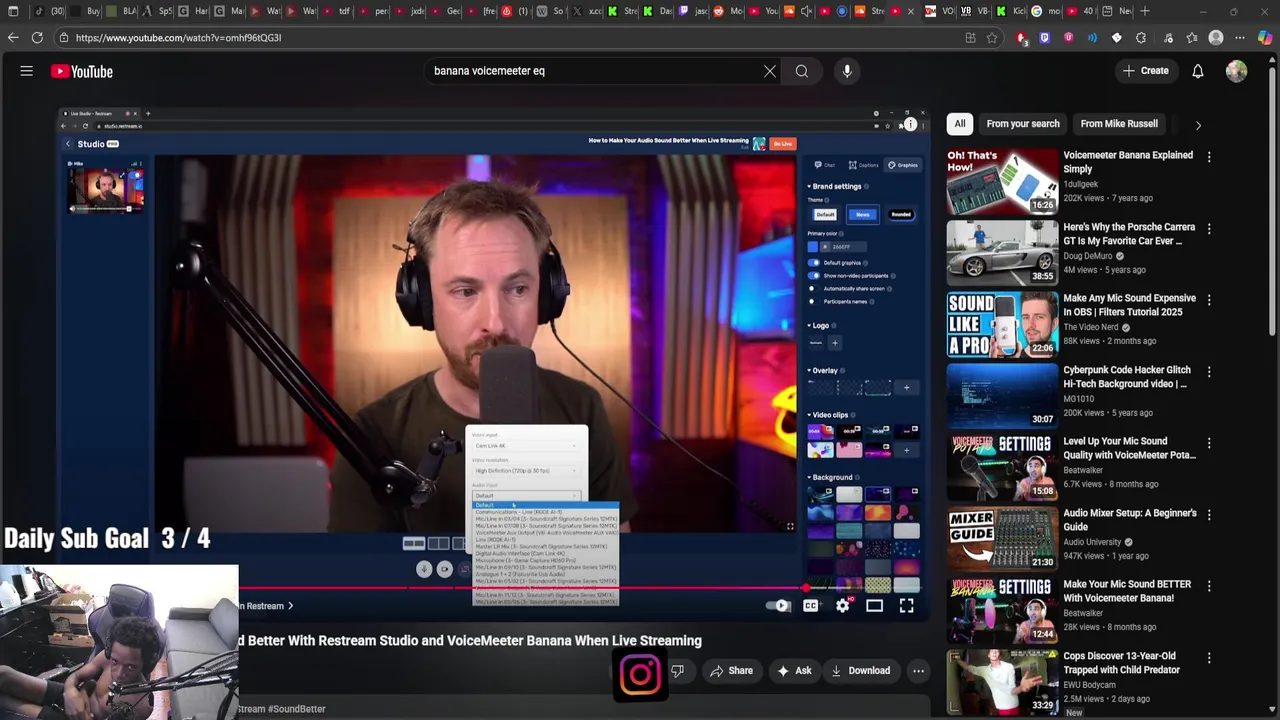Open the browser extensions puzzle icon

coord(1142,38)
